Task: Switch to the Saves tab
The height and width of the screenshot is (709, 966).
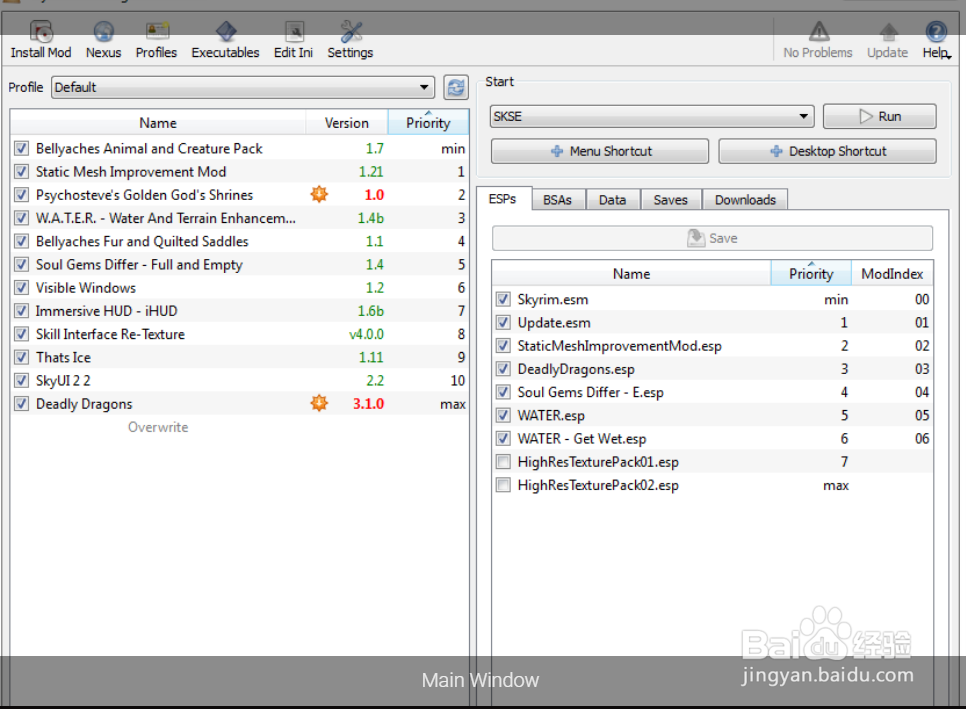Action: point(670,200)
